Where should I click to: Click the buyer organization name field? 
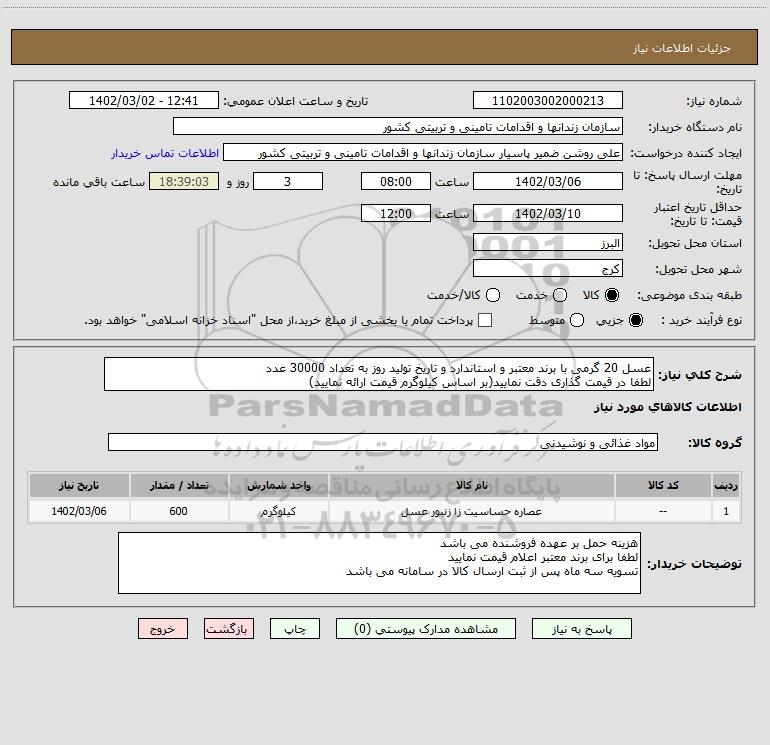398,127
